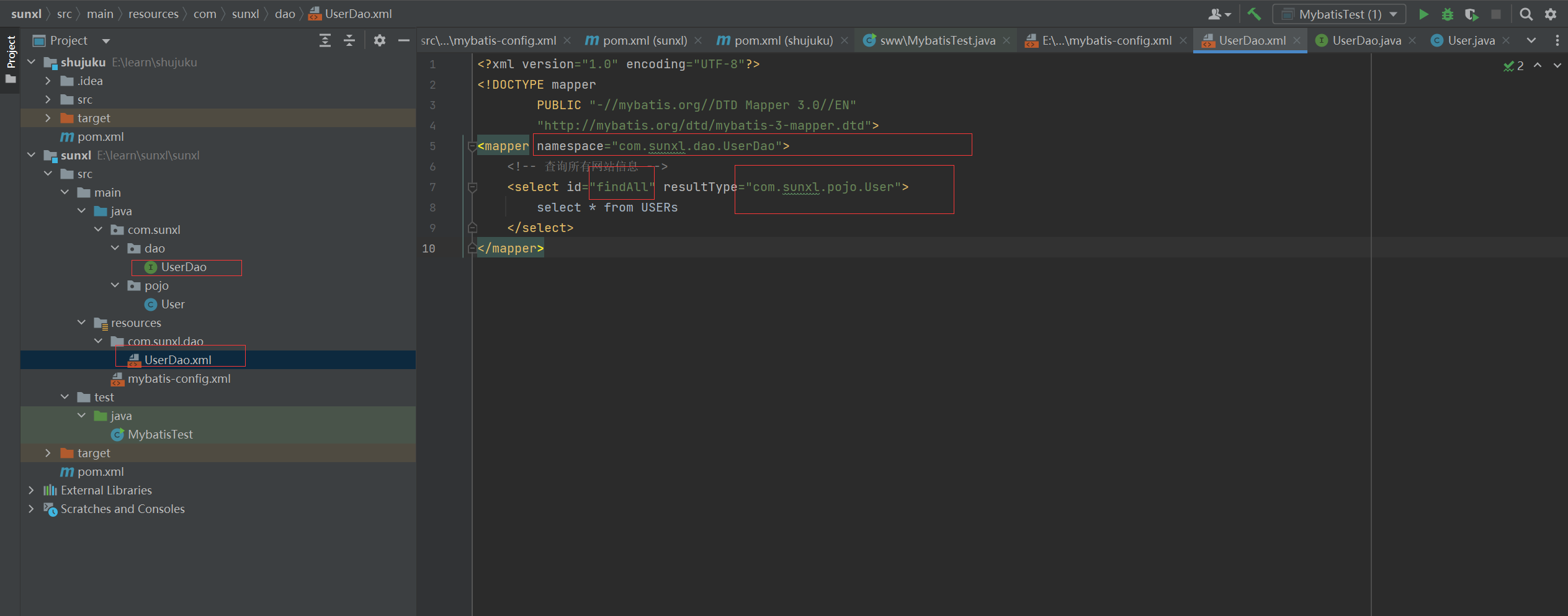
Task: Go to previous highlighted problem arrow
Action: tap(1538, 65)
